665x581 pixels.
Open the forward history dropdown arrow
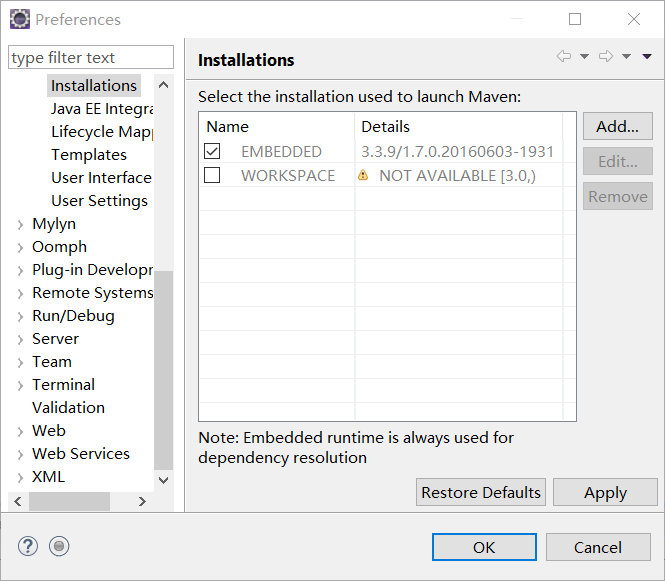tap(626, 56)
